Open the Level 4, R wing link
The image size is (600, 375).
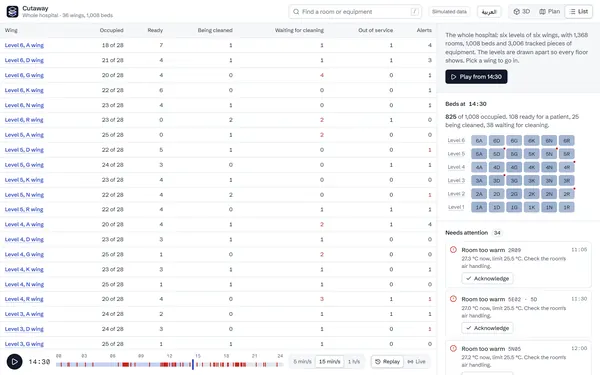point(24,299)
